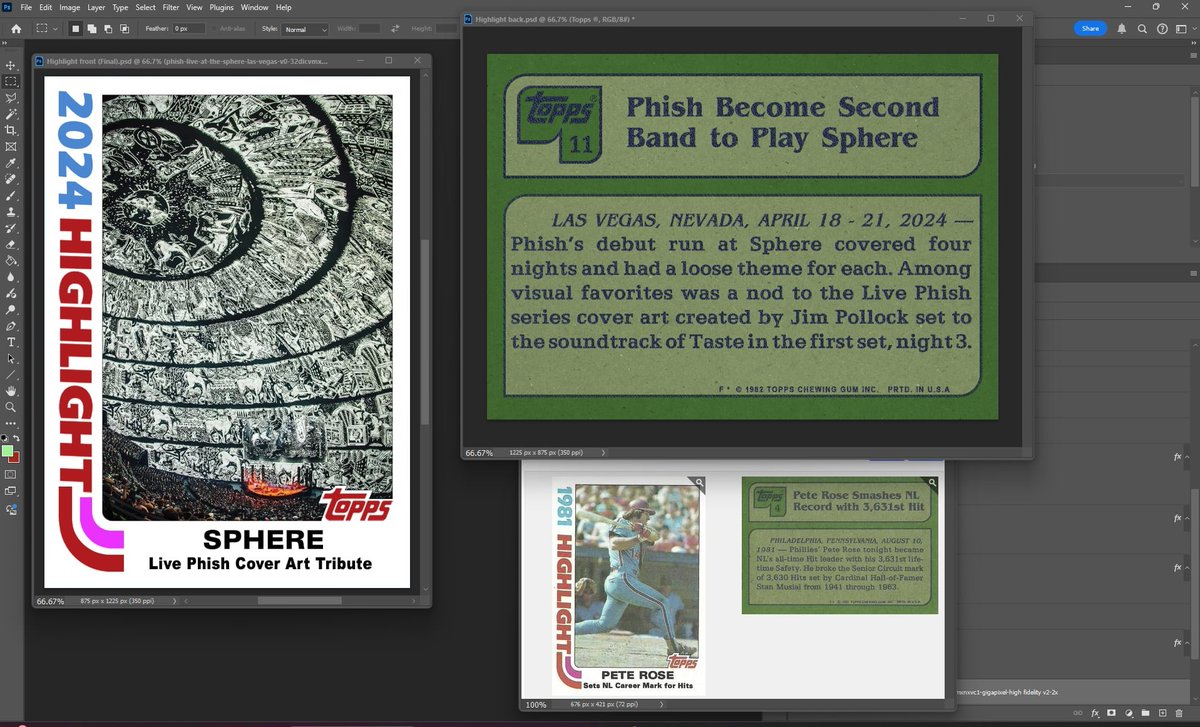Select the Path Selection tool
Screen dimensions: 1200x727
[x=11, y=358]
